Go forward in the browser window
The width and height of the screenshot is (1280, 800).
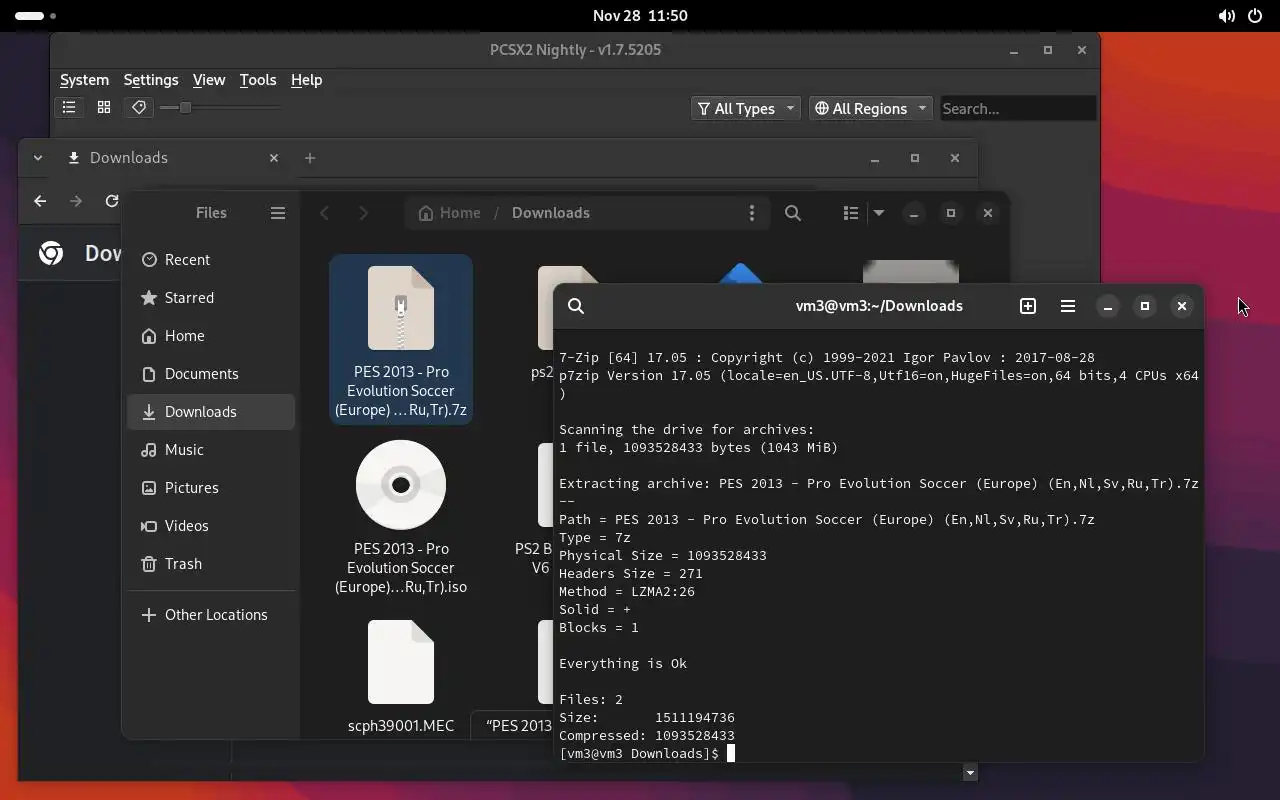coord(76,201)
